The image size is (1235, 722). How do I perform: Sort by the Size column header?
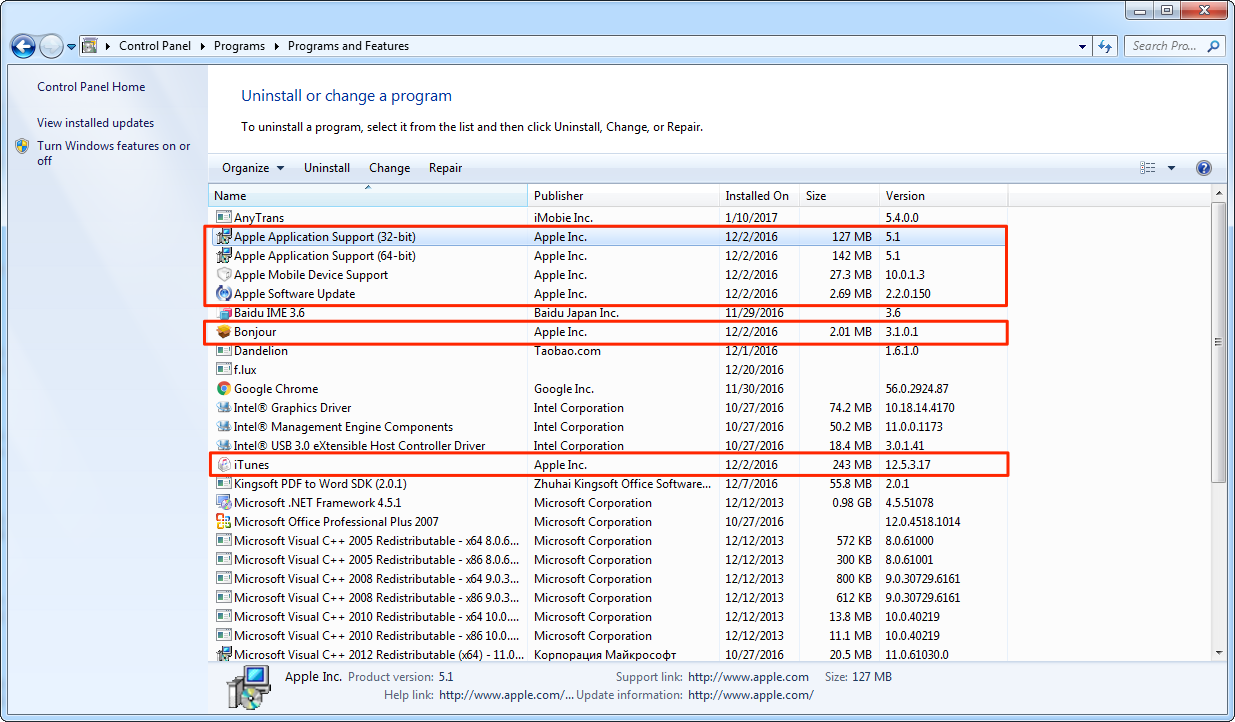pyautogui.click(x=839, y=196)
